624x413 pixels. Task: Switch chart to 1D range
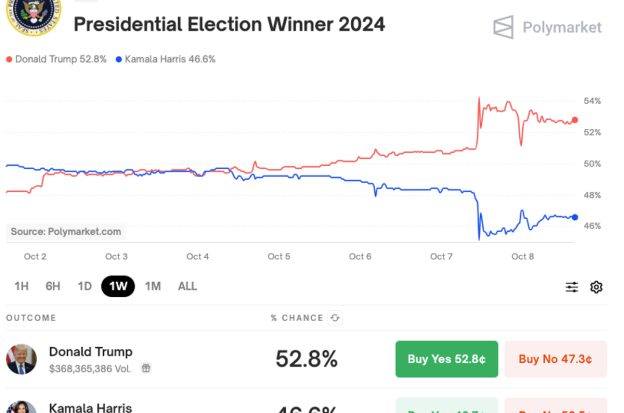85,286
